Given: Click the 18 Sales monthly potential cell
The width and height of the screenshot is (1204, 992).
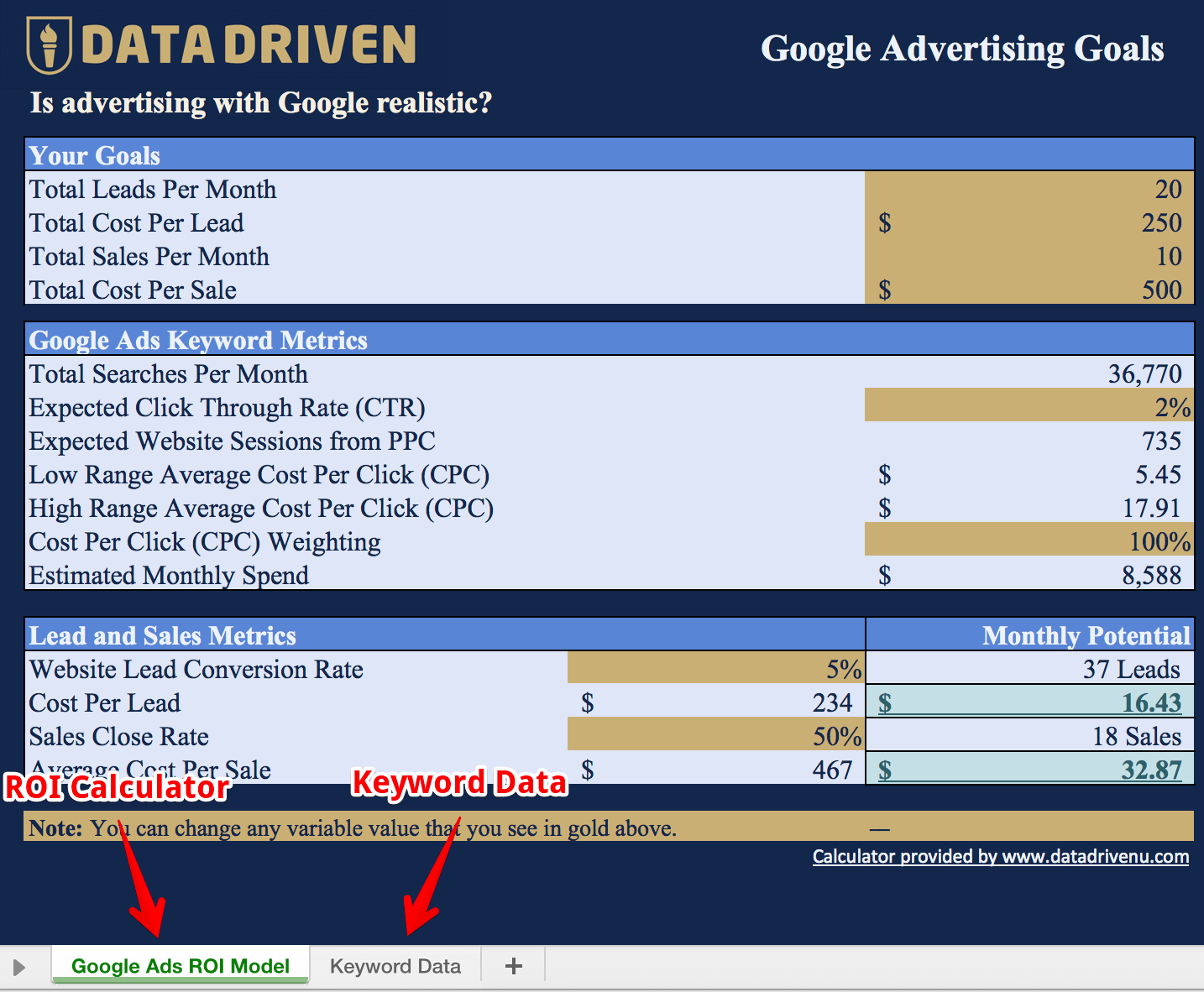Looking at the screenshot, I should point(1030,735).
